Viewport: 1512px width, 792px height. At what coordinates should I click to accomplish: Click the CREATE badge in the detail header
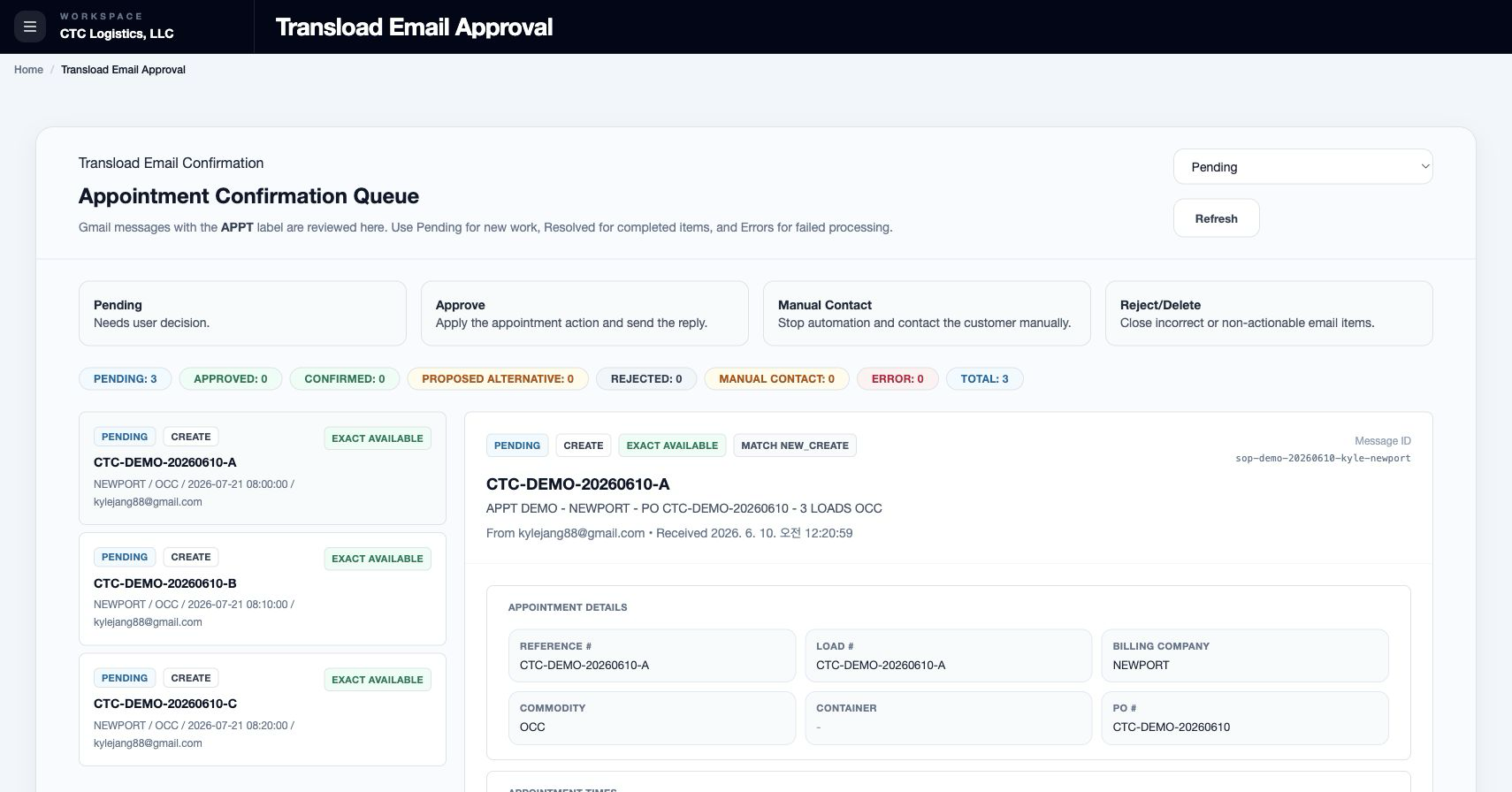pos(584,445)
